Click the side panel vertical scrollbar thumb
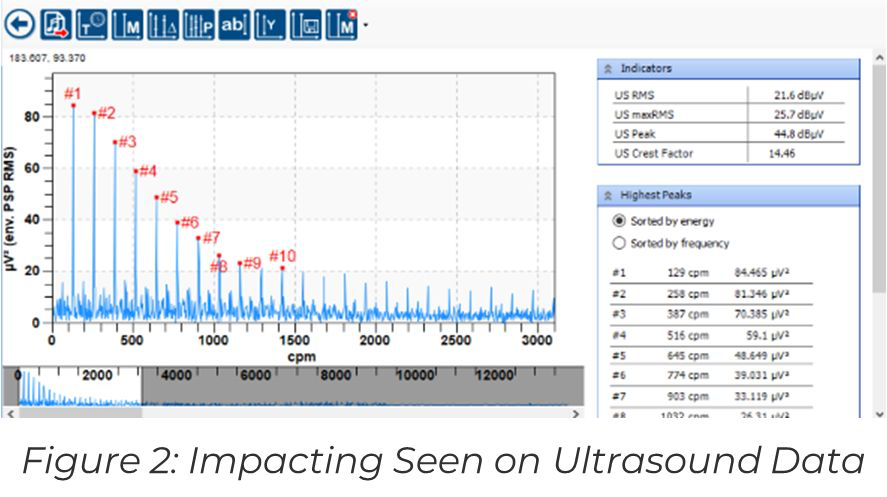 [879, 179]
